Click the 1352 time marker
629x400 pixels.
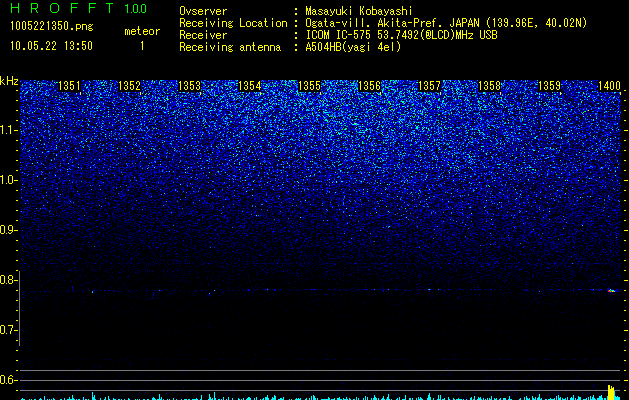[130, 86]
